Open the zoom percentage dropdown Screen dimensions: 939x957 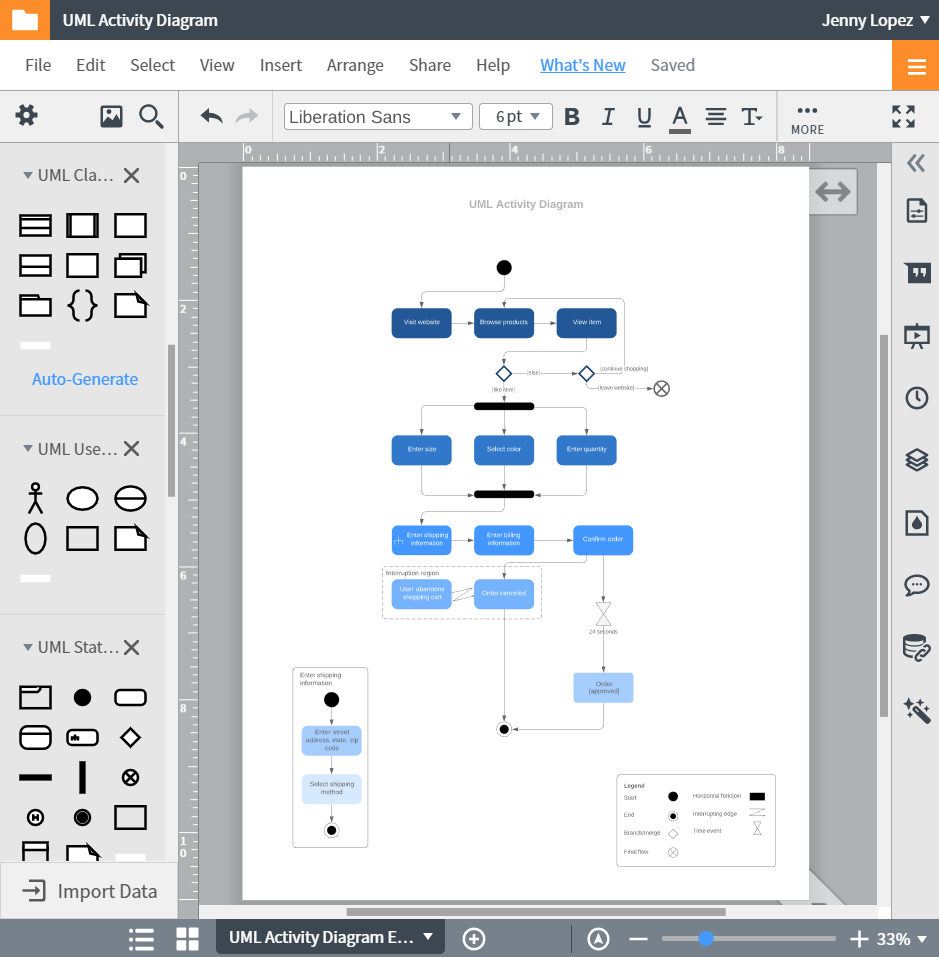901,939
